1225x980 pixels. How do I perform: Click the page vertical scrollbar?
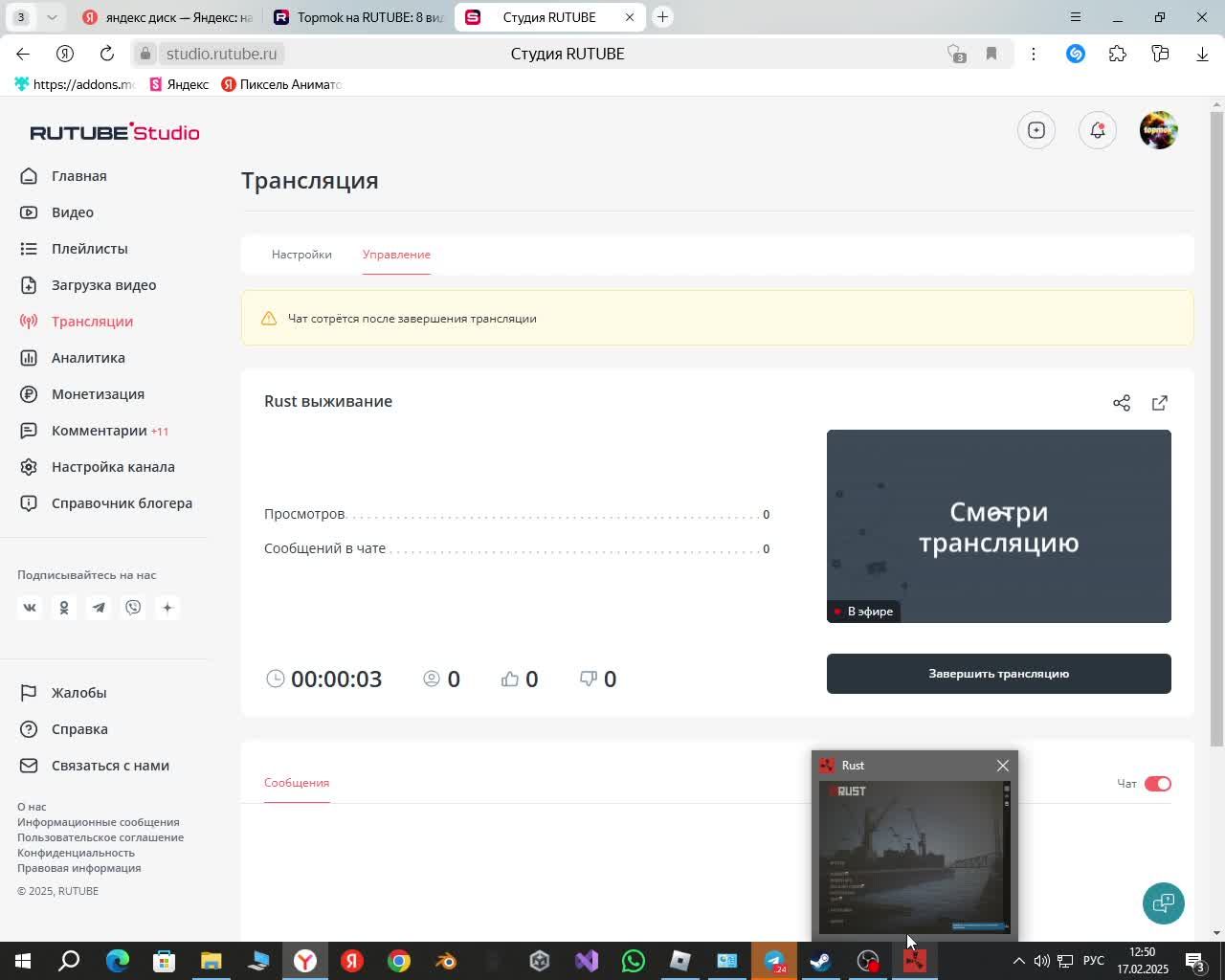coord(1217,429)
